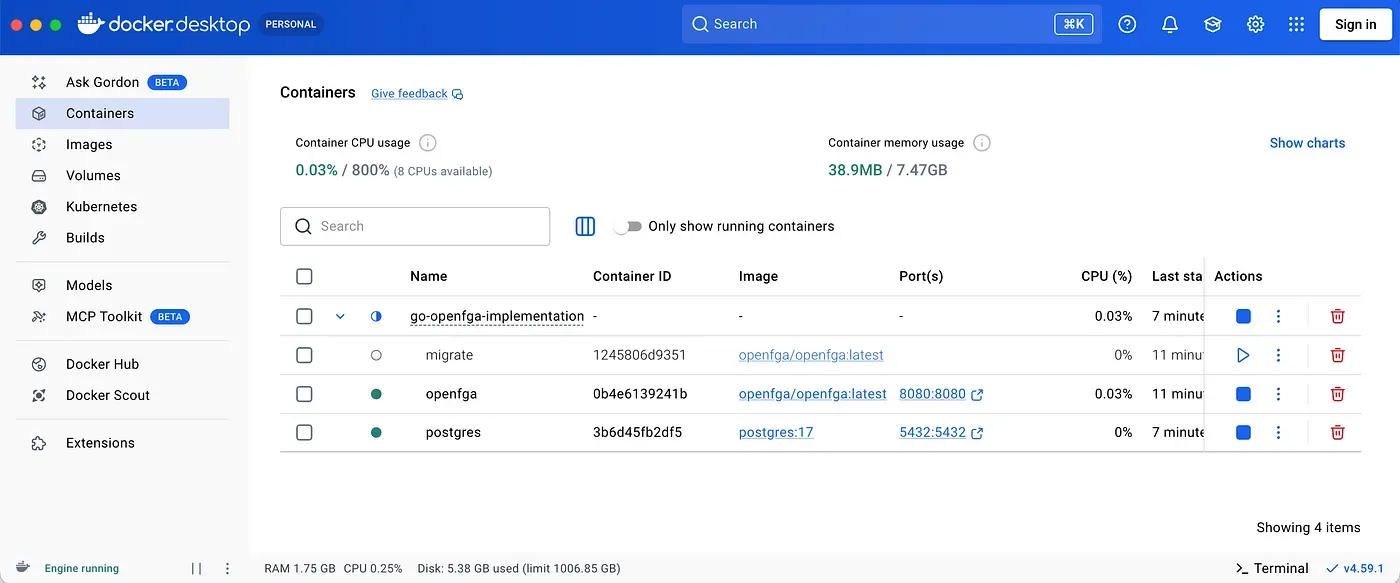Stop the openfga container
The width and height of the screenshot is (1400, 583).
point(1243,394)
